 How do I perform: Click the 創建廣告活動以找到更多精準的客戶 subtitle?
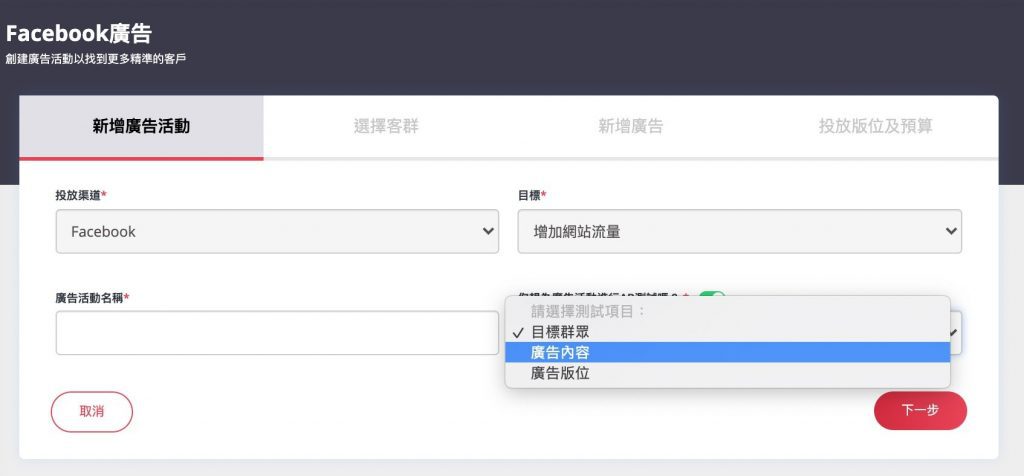pos(96,59)
